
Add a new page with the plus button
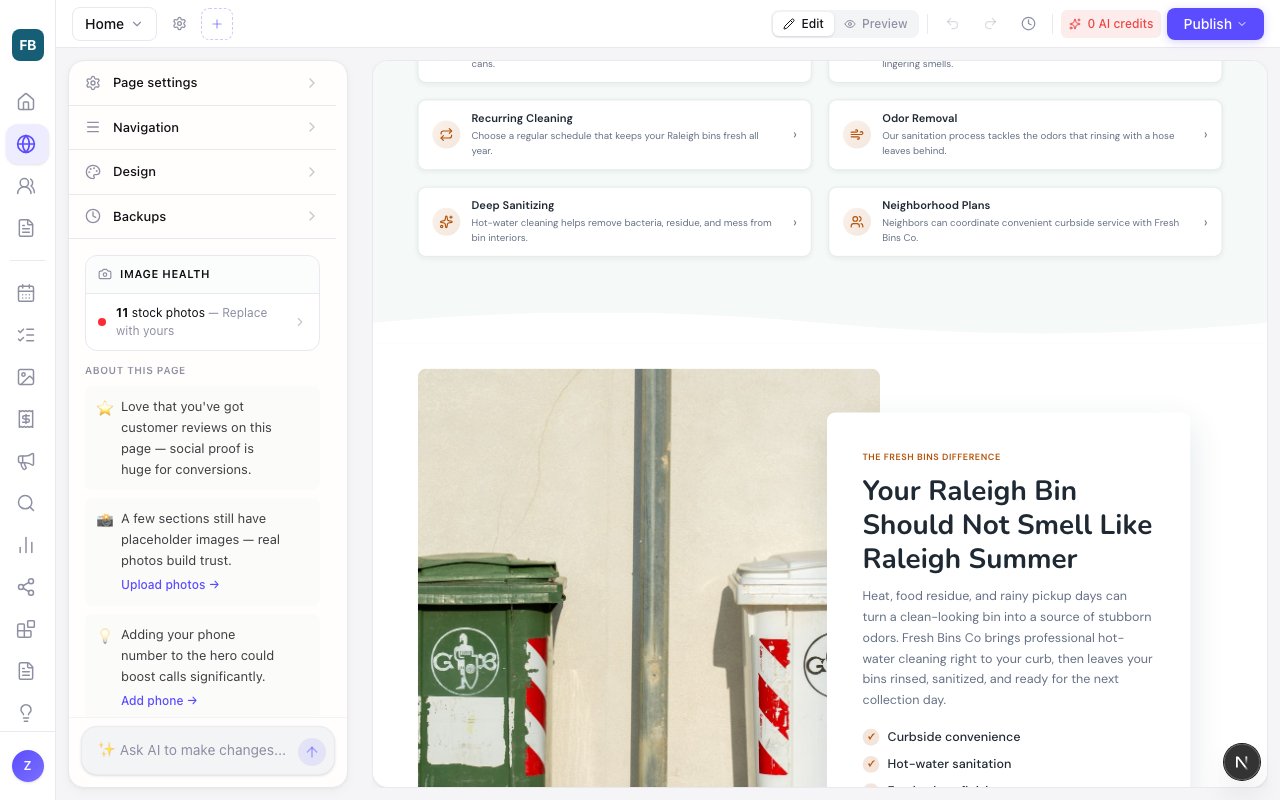coord(217,24)
